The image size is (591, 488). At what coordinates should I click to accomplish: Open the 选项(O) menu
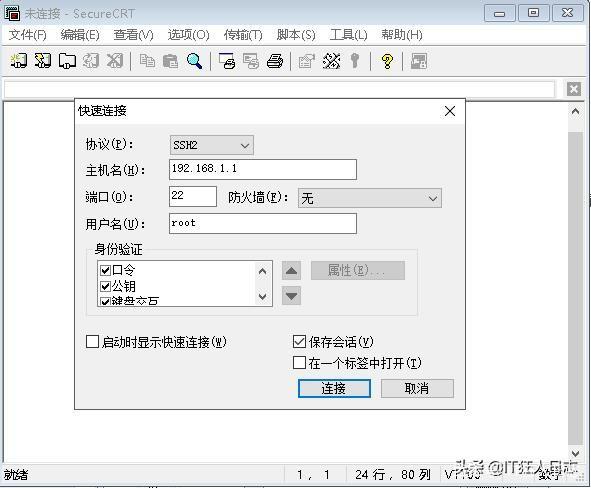click(188, 35)
